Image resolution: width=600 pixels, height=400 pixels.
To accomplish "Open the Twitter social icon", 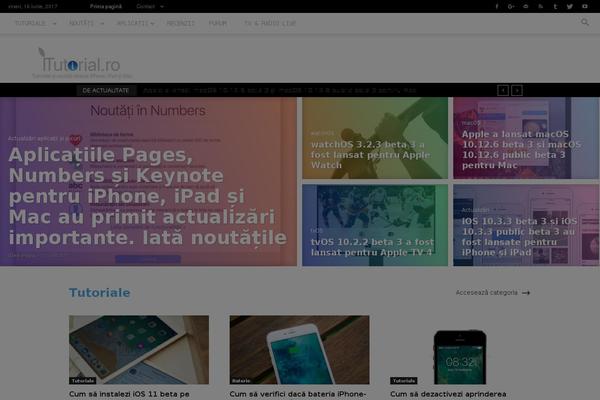I will [x=570, y=7].
